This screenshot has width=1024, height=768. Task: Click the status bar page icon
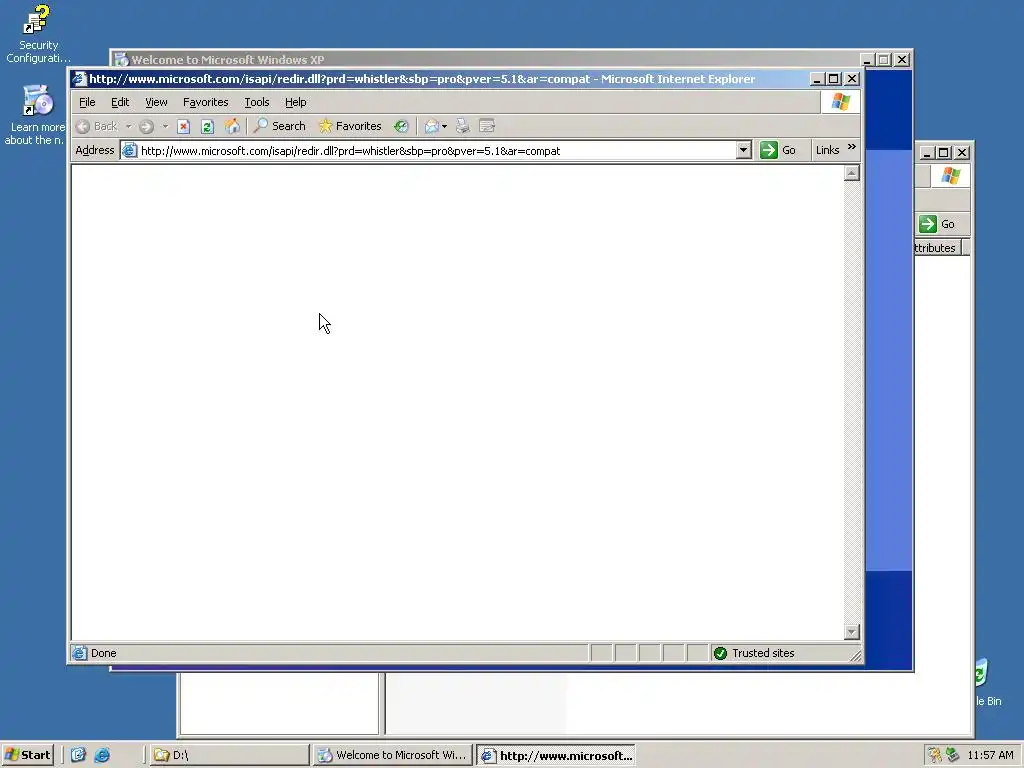click(x=80, y=653)
